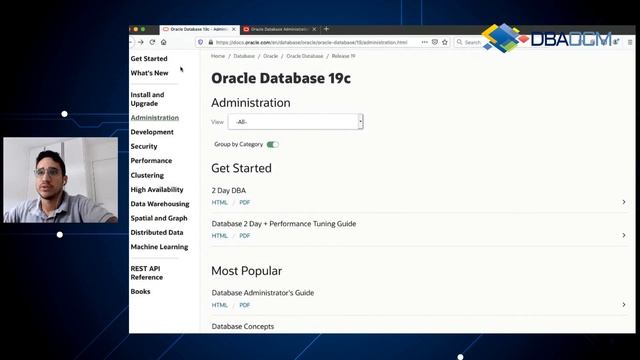Open Clustering sidebar section
The height and width of the screenshot is (360, 640).
coord(147,175)
